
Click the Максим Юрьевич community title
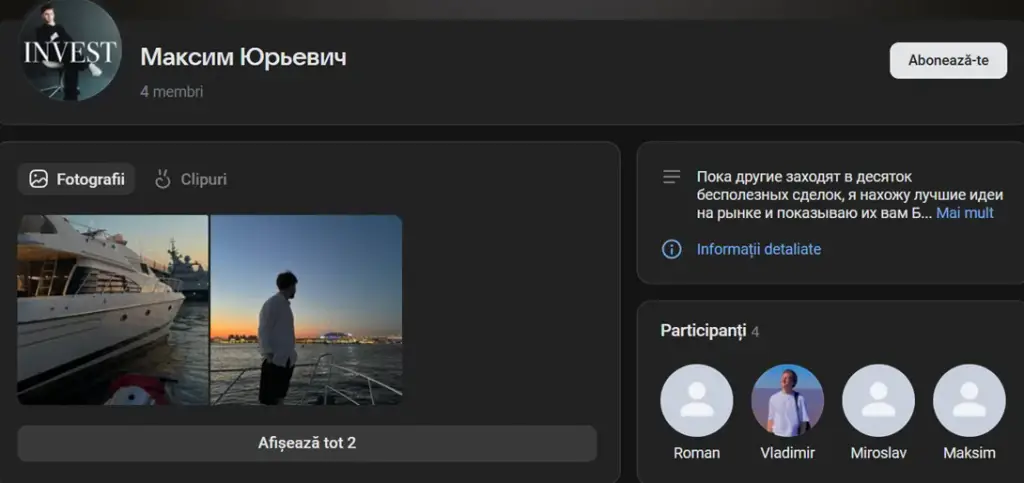pos(243,57)
